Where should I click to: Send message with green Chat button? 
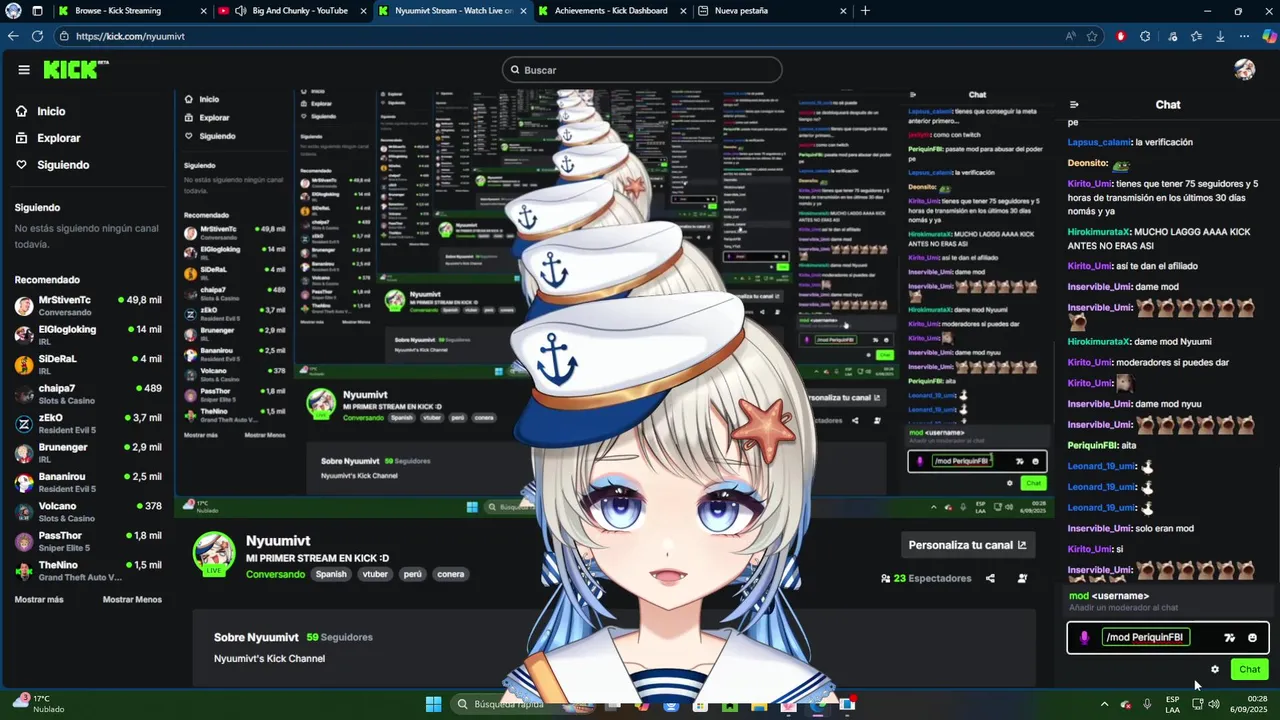coord(1250,670)
